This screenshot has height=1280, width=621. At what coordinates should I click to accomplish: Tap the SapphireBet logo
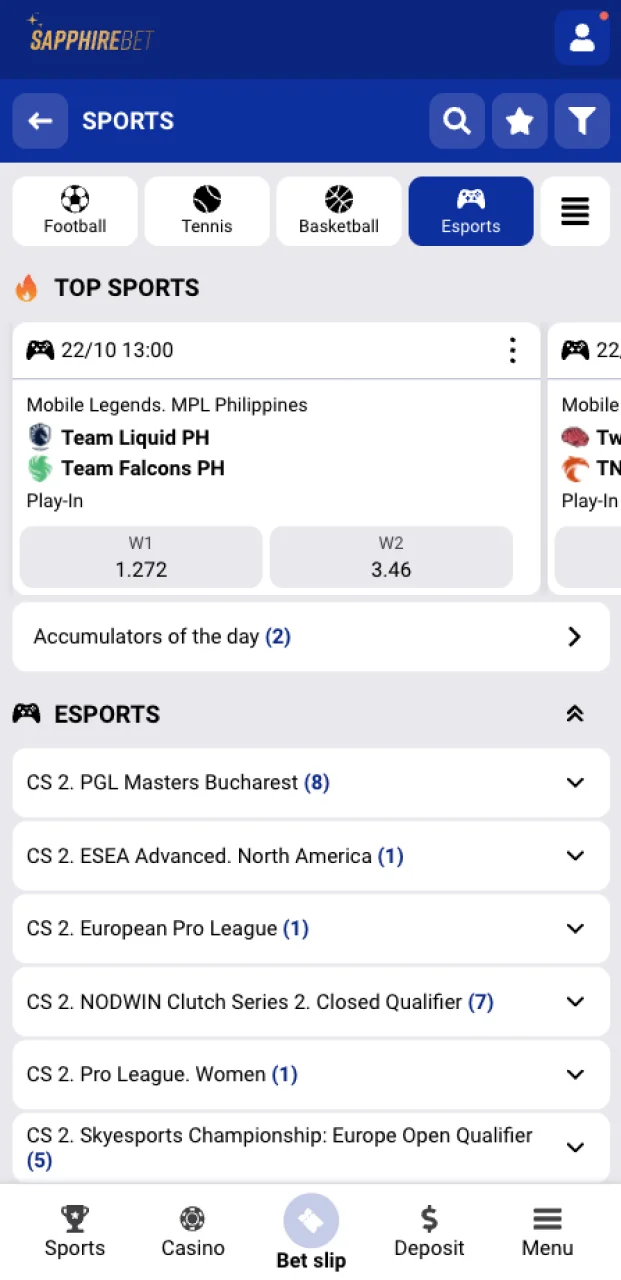click(x=91, y=37)
